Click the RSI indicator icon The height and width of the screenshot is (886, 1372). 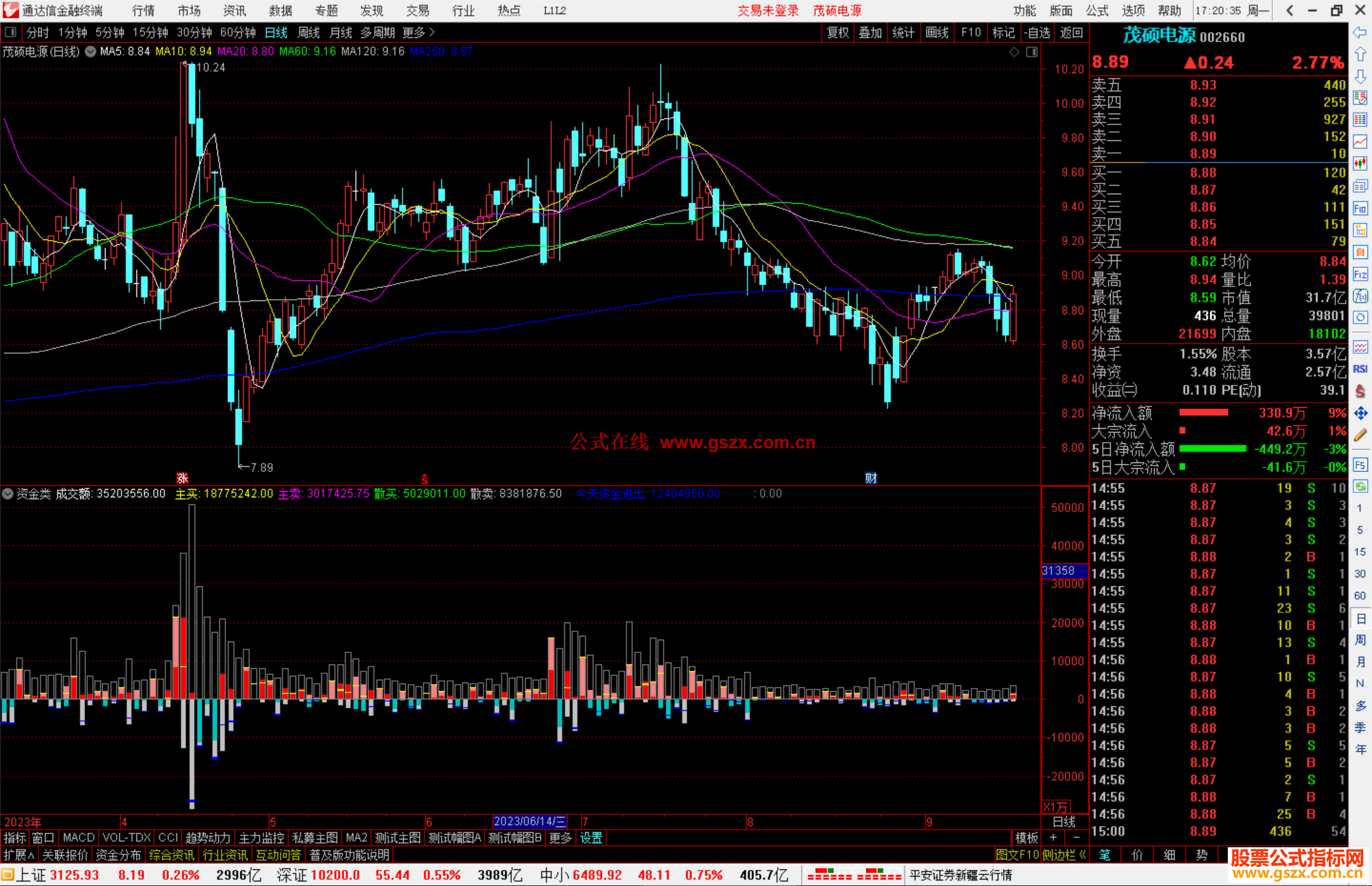tap(1360, 369)
